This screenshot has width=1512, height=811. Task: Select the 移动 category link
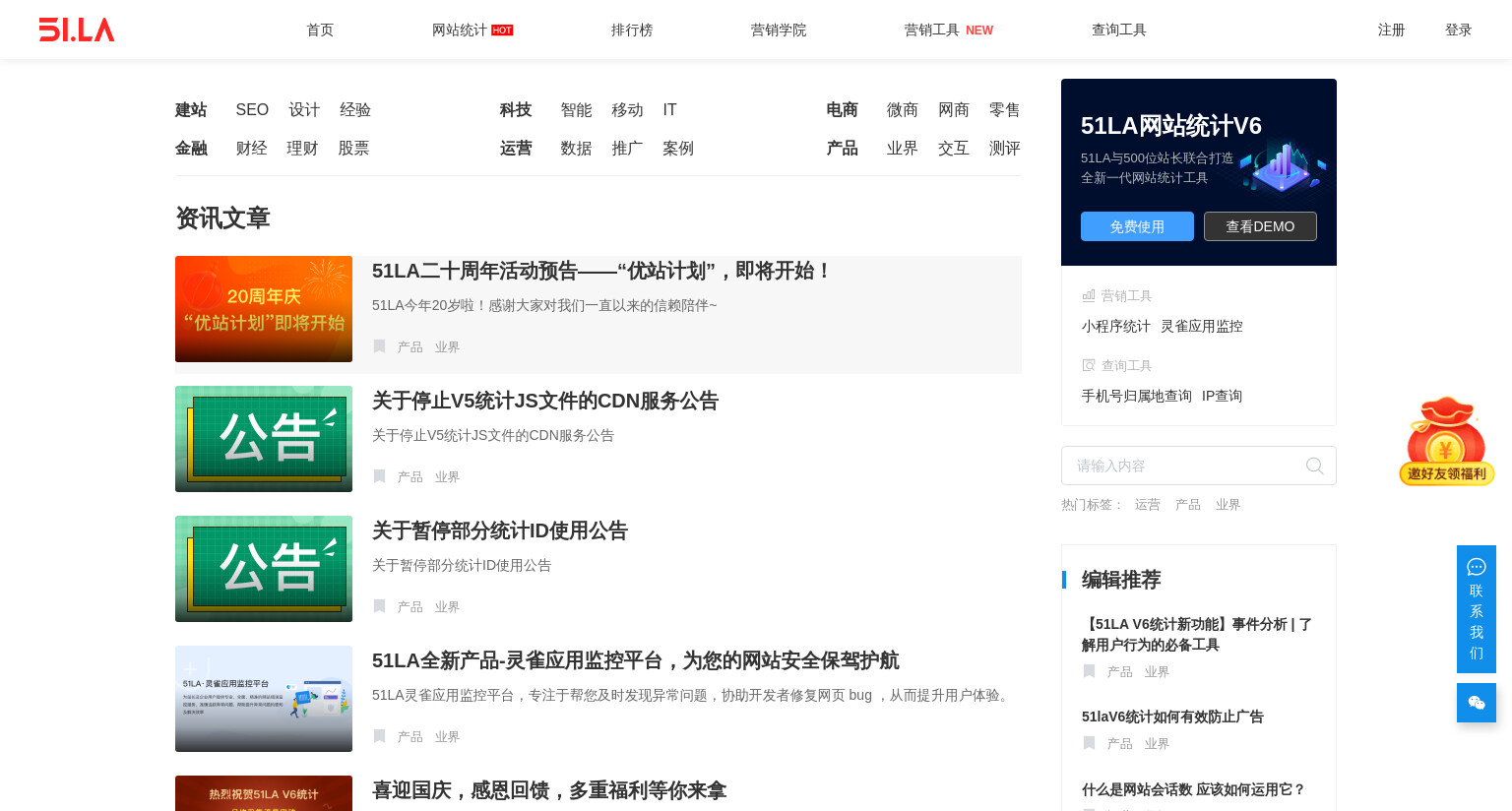[627, 110]
